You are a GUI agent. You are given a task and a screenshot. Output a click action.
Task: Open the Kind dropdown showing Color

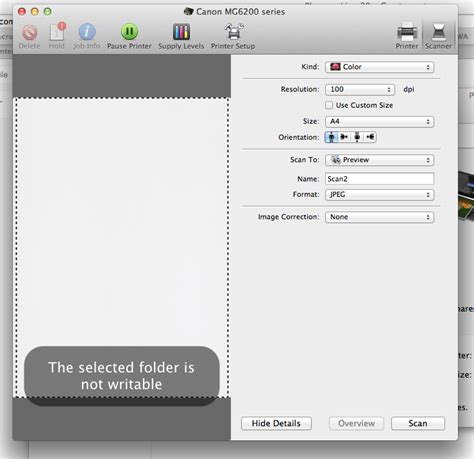pos(379,67)
